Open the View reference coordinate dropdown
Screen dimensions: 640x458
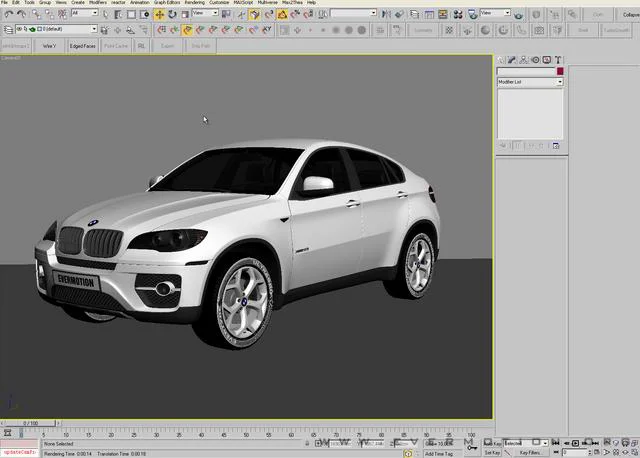point(205,13)
